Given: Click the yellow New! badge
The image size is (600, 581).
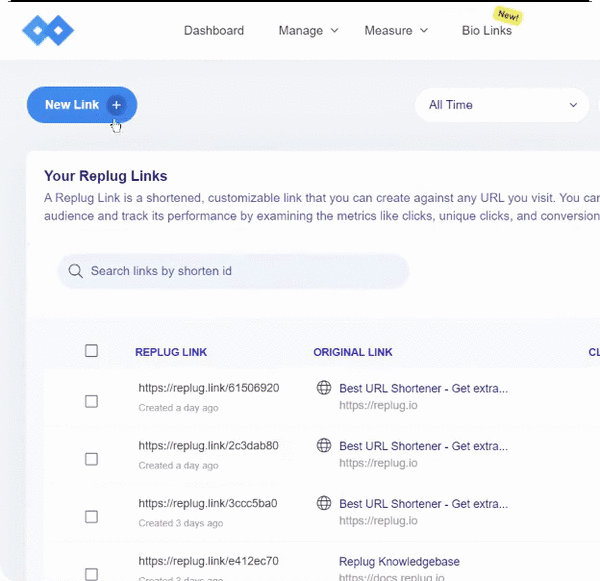Looking at the screenshot, I should pyautogui.click(x=508, y=16).
